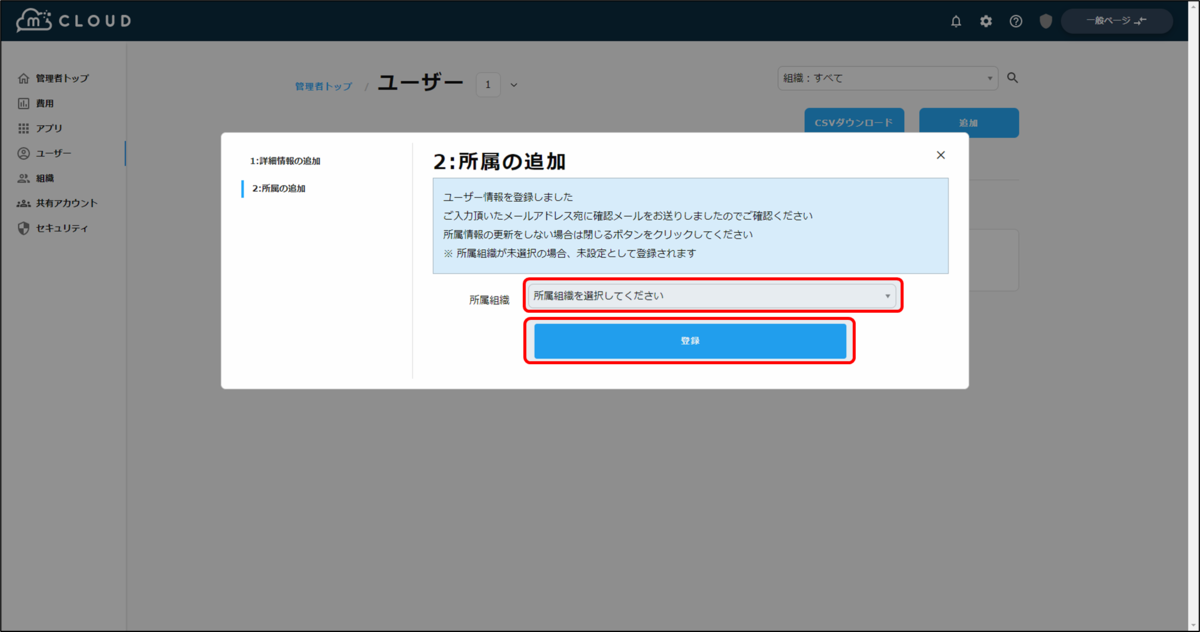Open the 所属組織 selection dropdown
Image resolution: width=1200 pixels, height=632 pixels.
tap(712, 296)
